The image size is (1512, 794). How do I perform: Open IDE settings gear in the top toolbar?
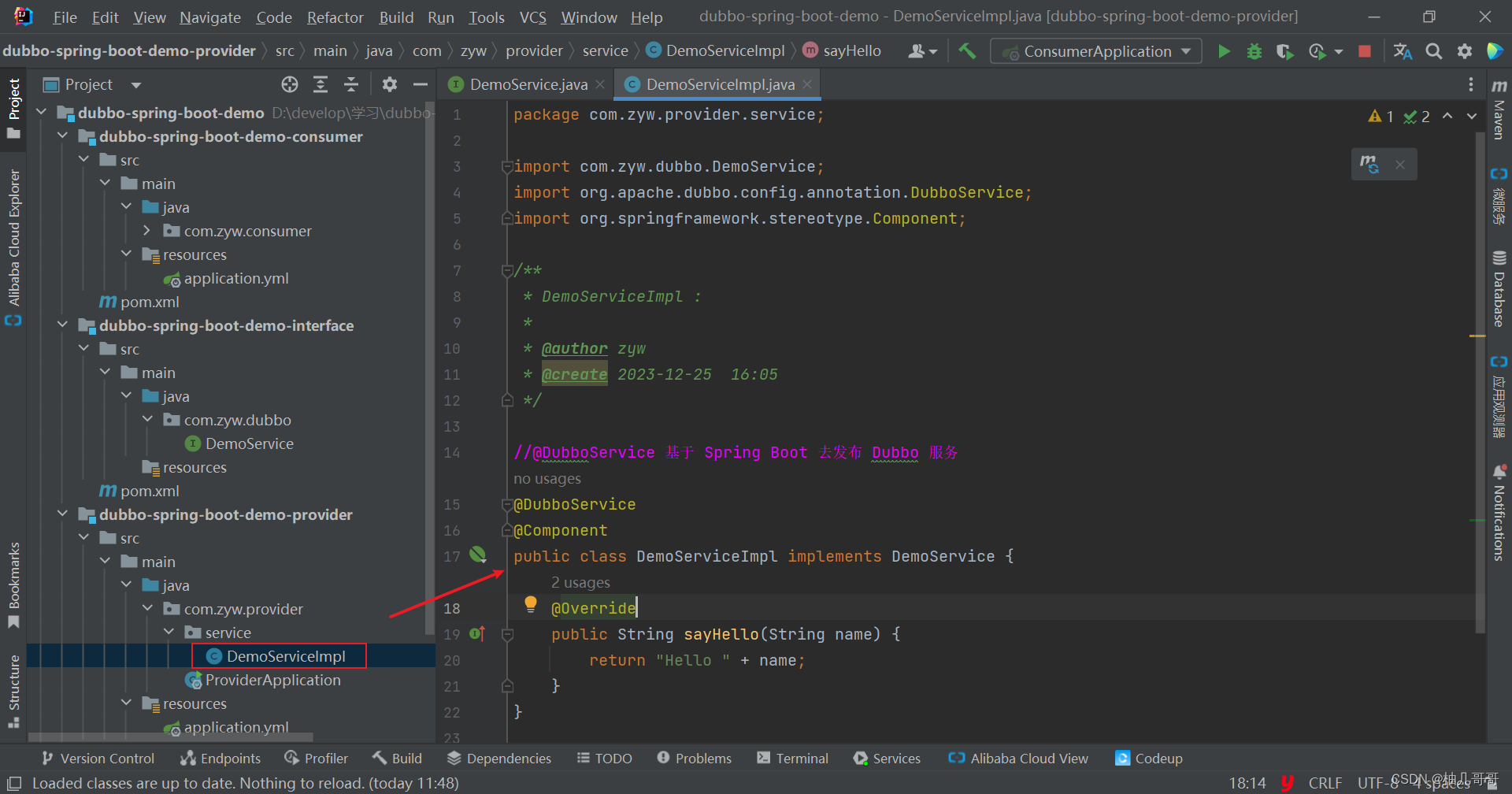(1465, 51)
